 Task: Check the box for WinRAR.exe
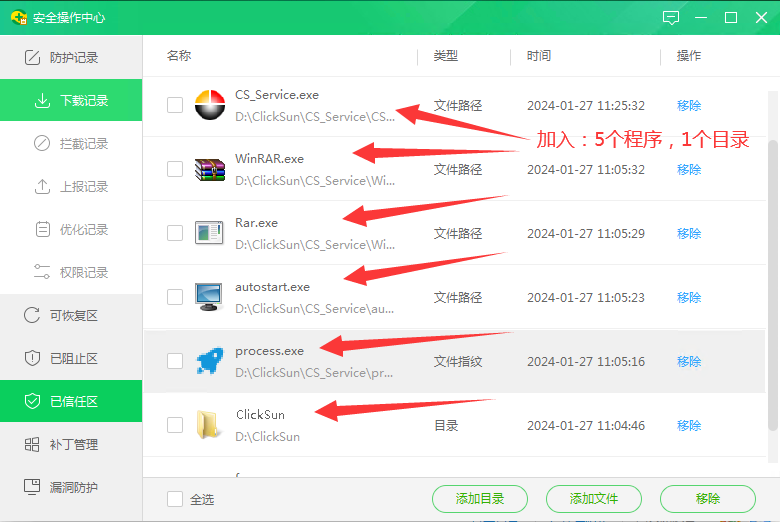click(175, 169)
